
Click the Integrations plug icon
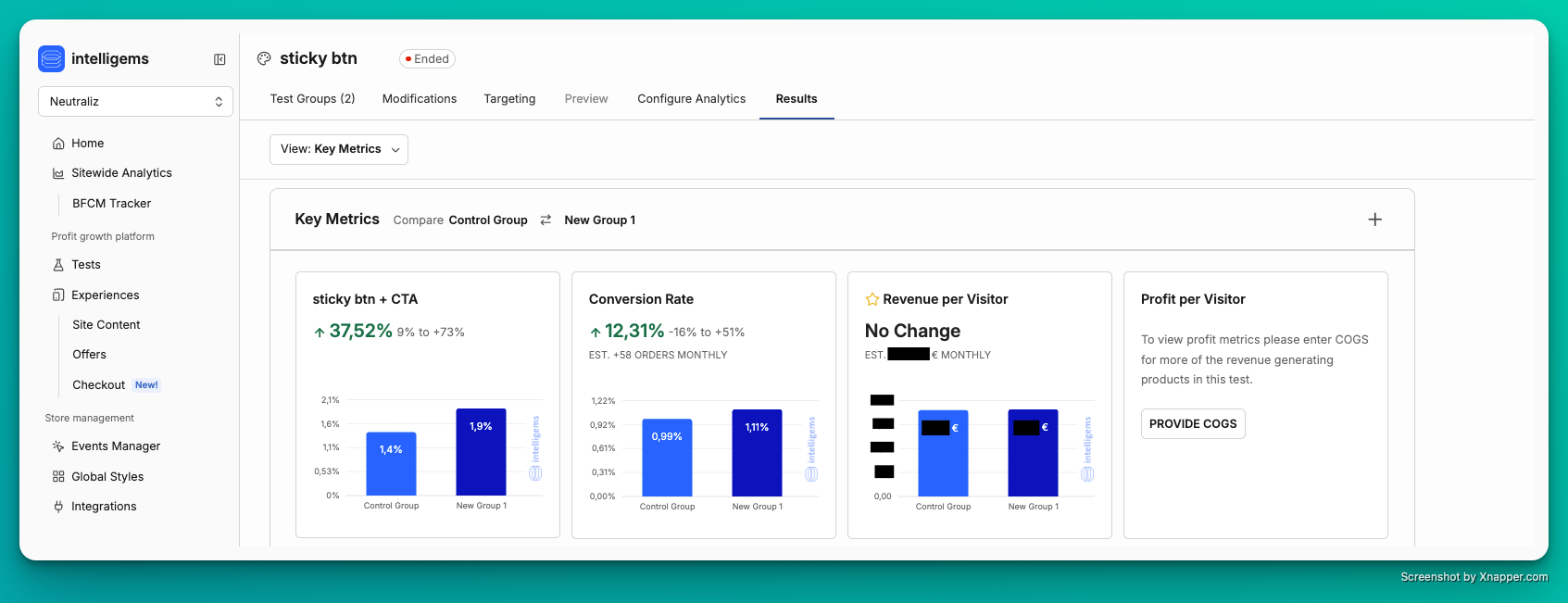click(x=58, y=507)
